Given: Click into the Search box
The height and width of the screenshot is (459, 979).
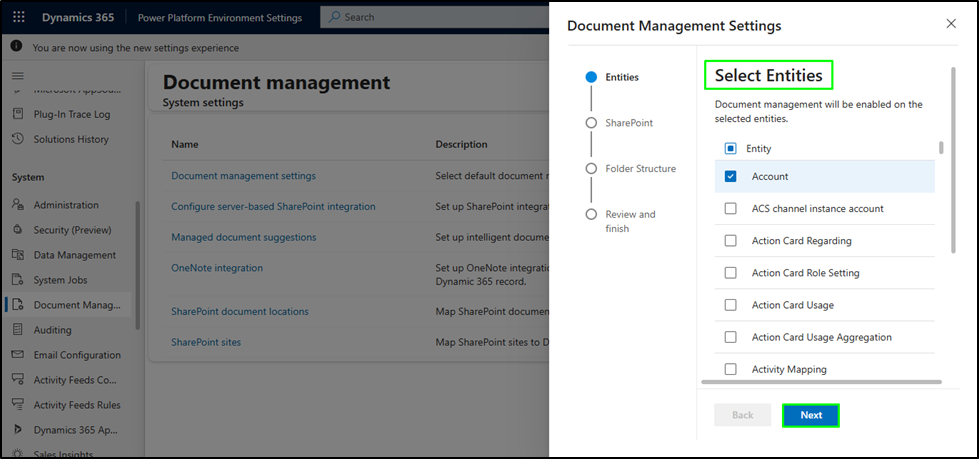Looking at the screenshot, I should (x=437, y=17).
